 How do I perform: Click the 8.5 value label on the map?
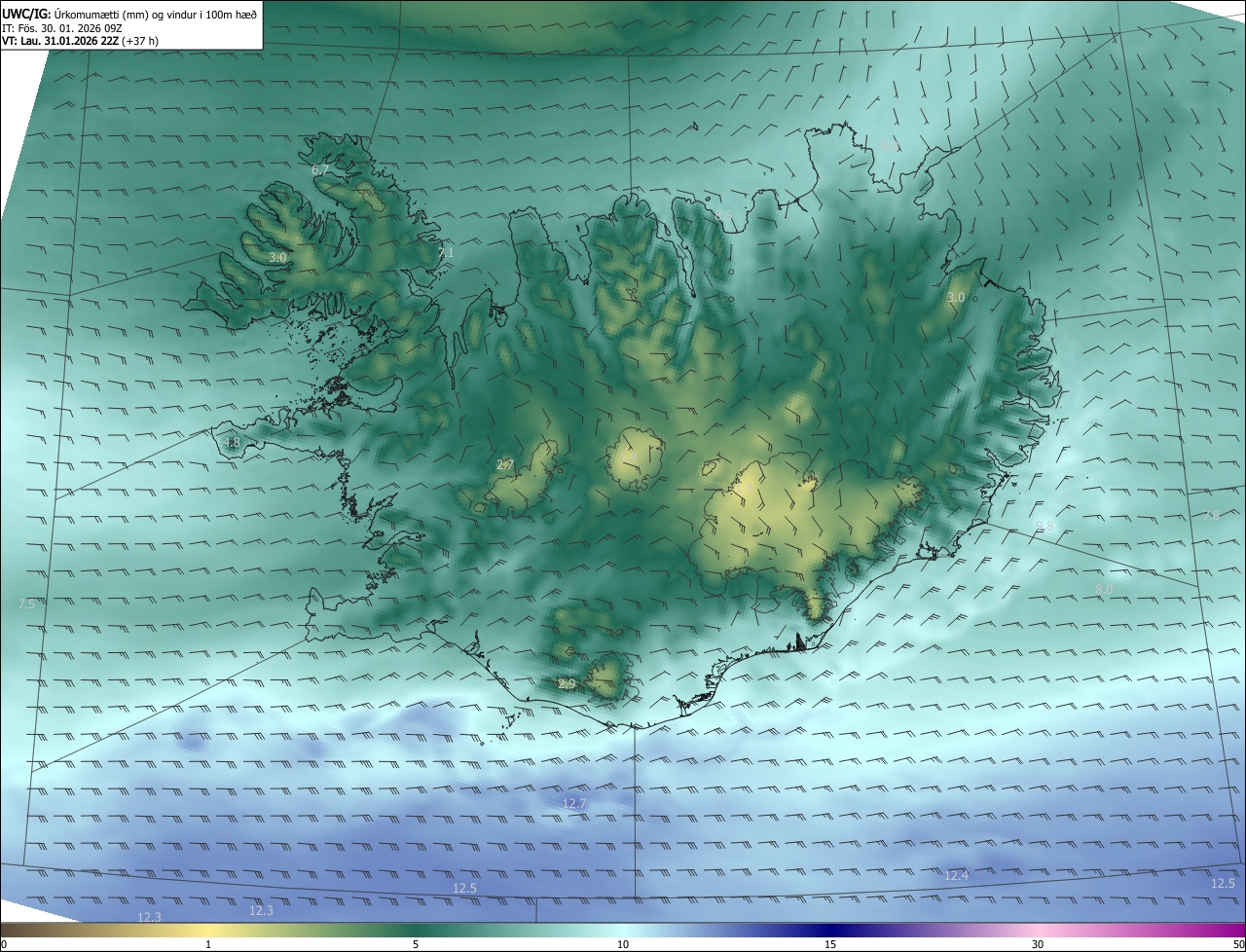pyautogui.click(x=723, y=216)
